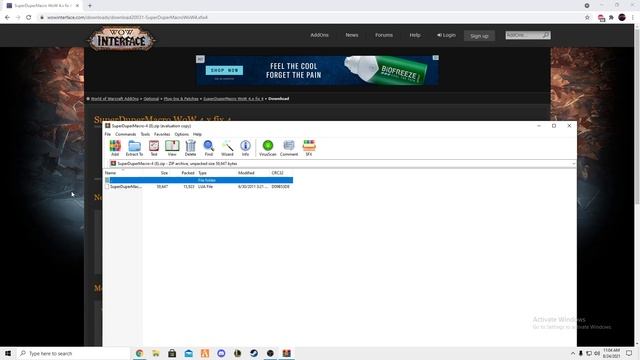Open File Explorer from the taskbar
Image resolution: width=640 pixels, height=360 pixels.
(156, 353)
